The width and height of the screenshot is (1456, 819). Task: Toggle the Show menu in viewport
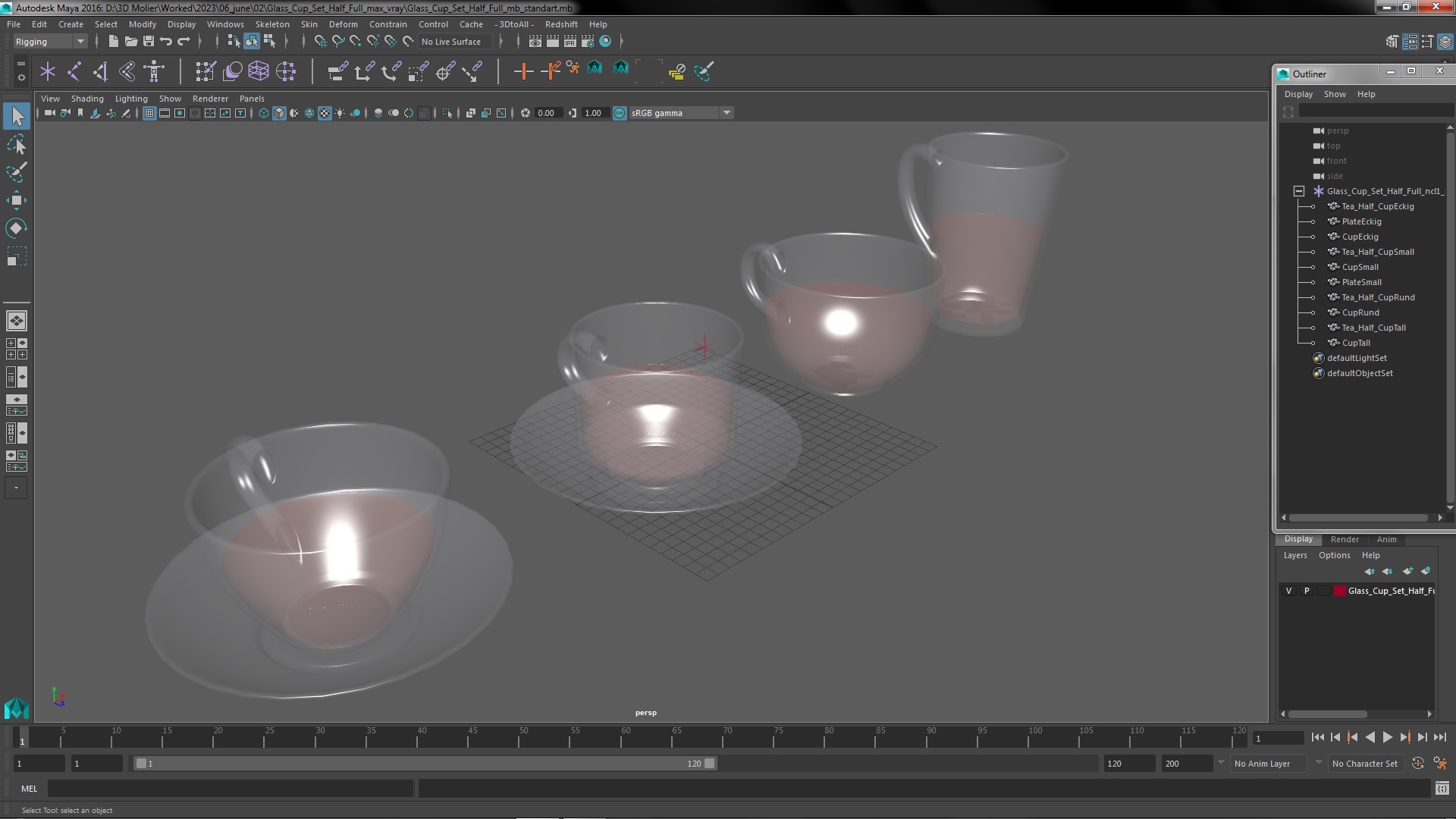click(x=170, y=98)
